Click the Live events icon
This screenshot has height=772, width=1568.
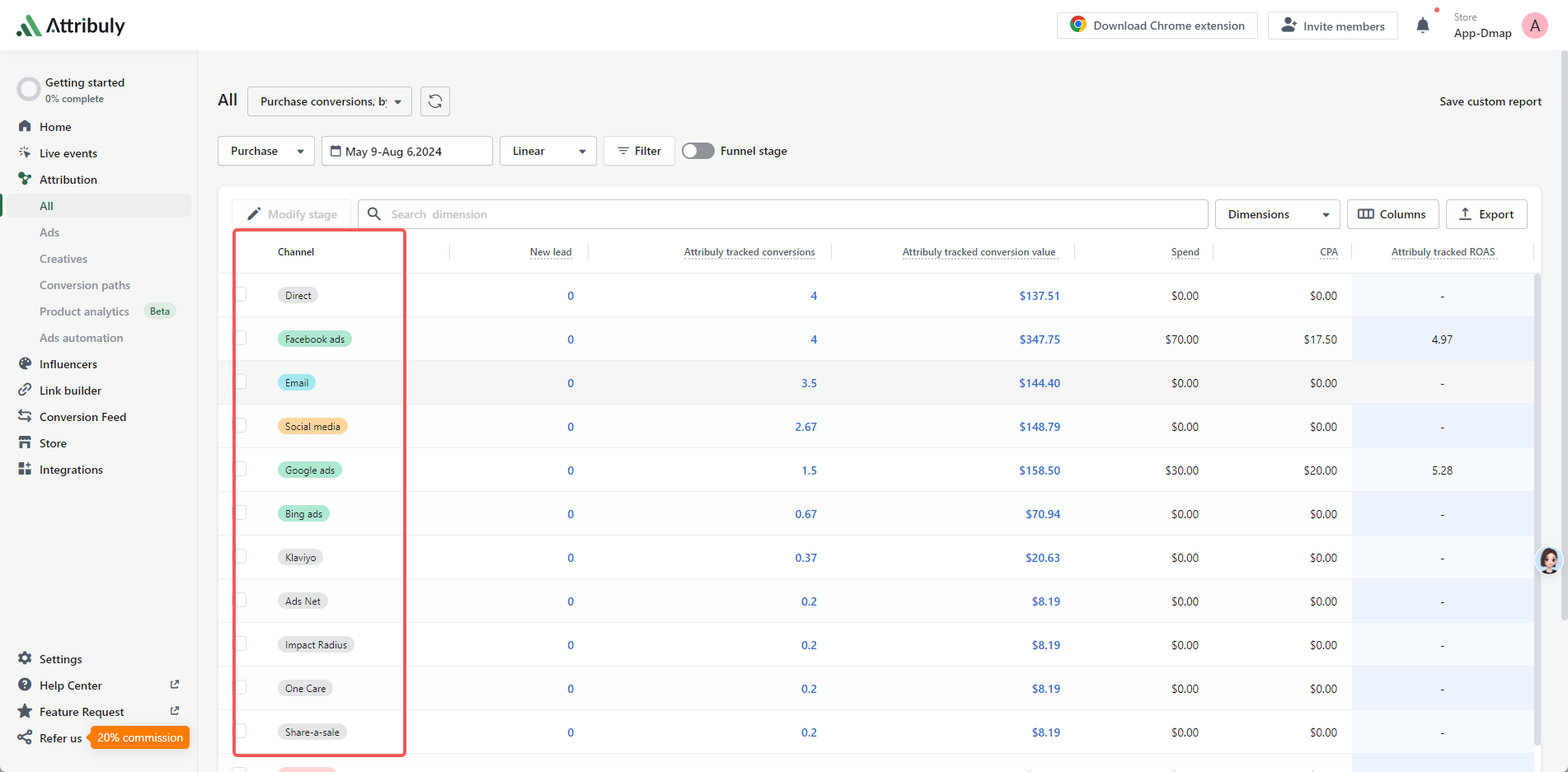click(25, 152)
